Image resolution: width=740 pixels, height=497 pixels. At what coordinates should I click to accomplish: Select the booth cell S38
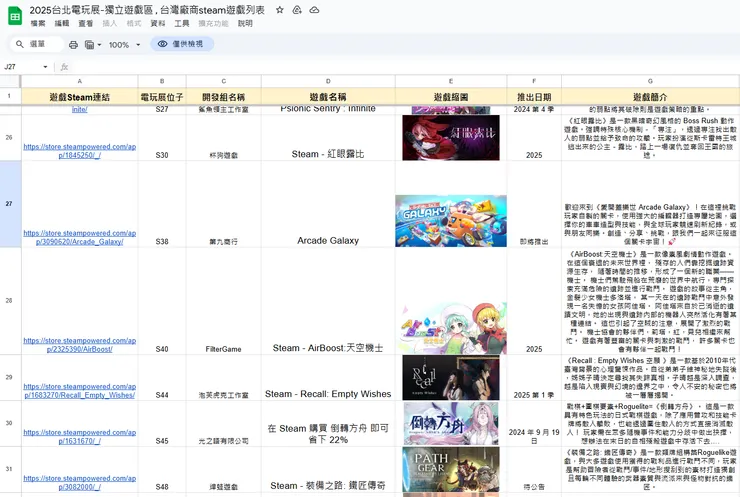pos(162,204)
